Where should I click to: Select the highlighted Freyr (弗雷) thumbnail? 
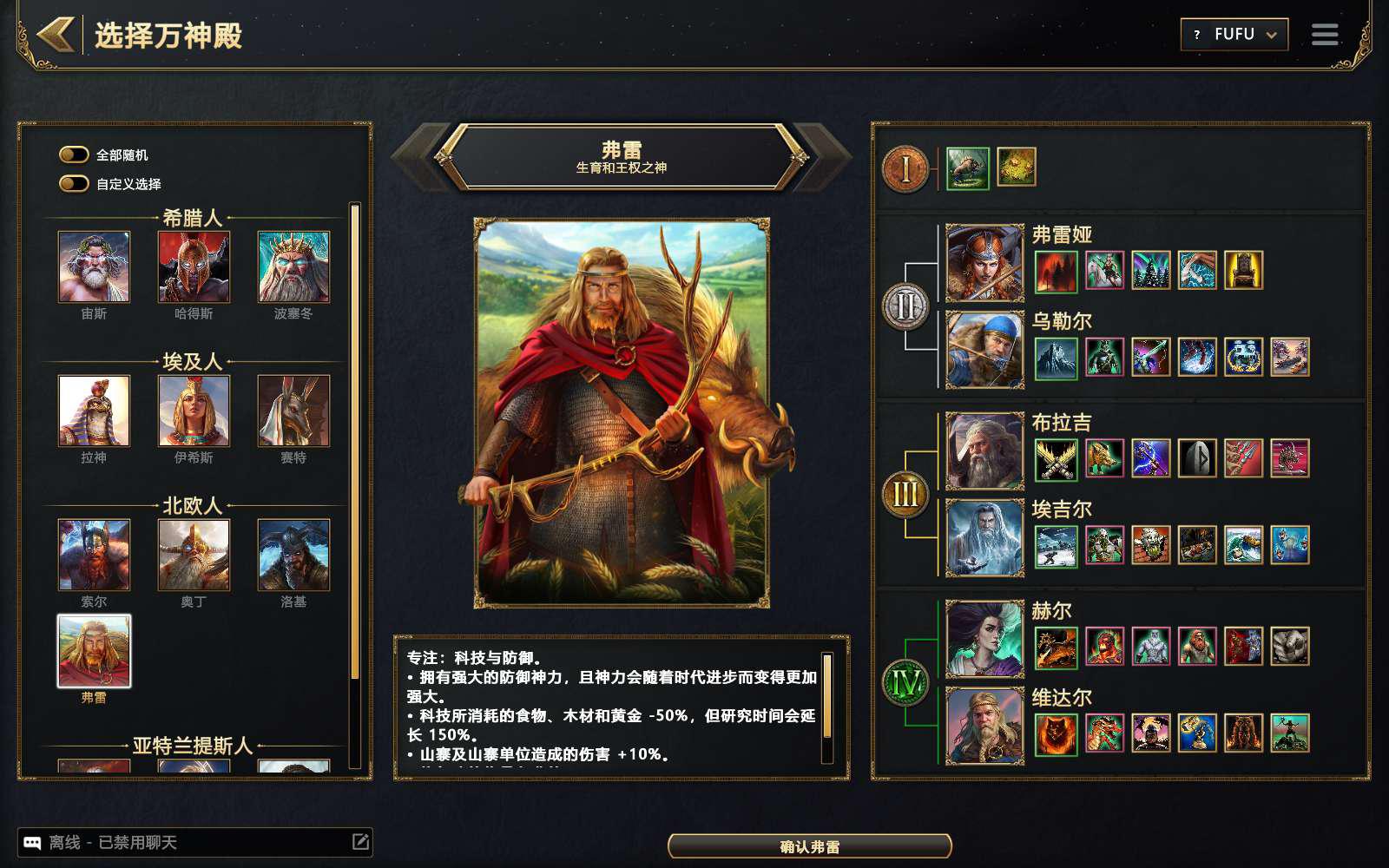click(x=94, y=651)
